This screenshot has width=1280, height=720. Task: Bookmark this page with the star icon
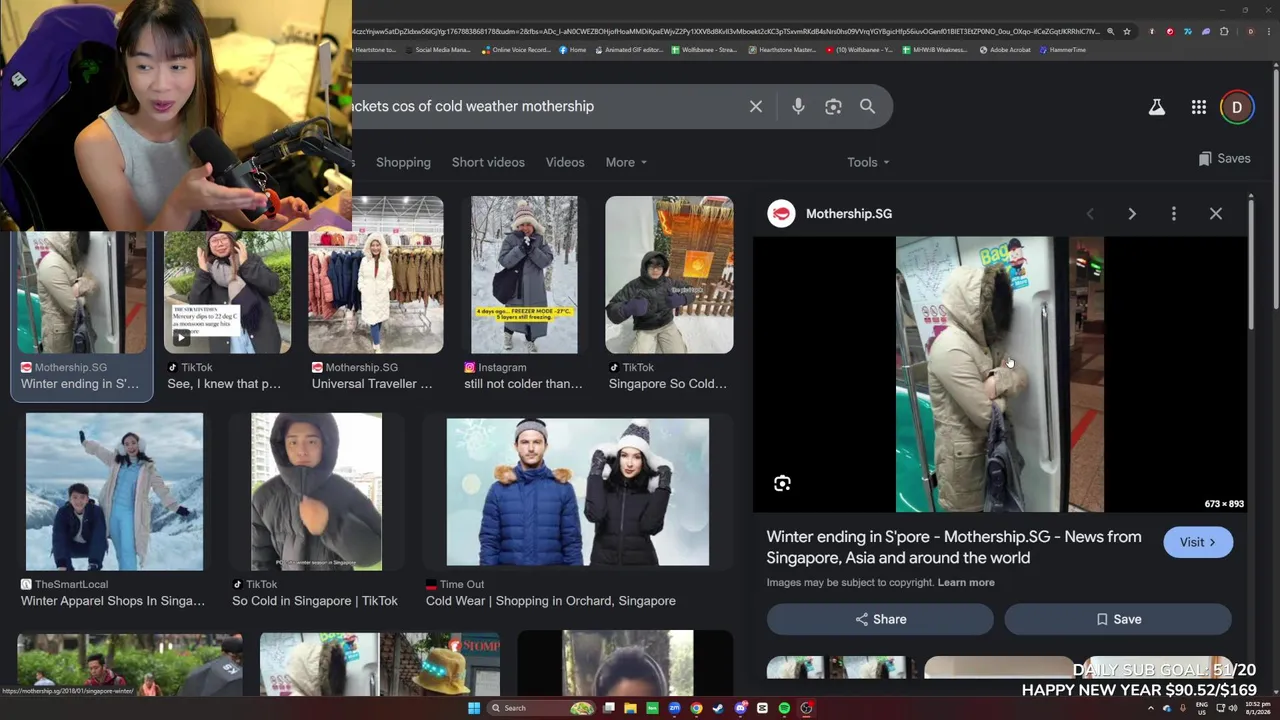(x=1127, y=31)
